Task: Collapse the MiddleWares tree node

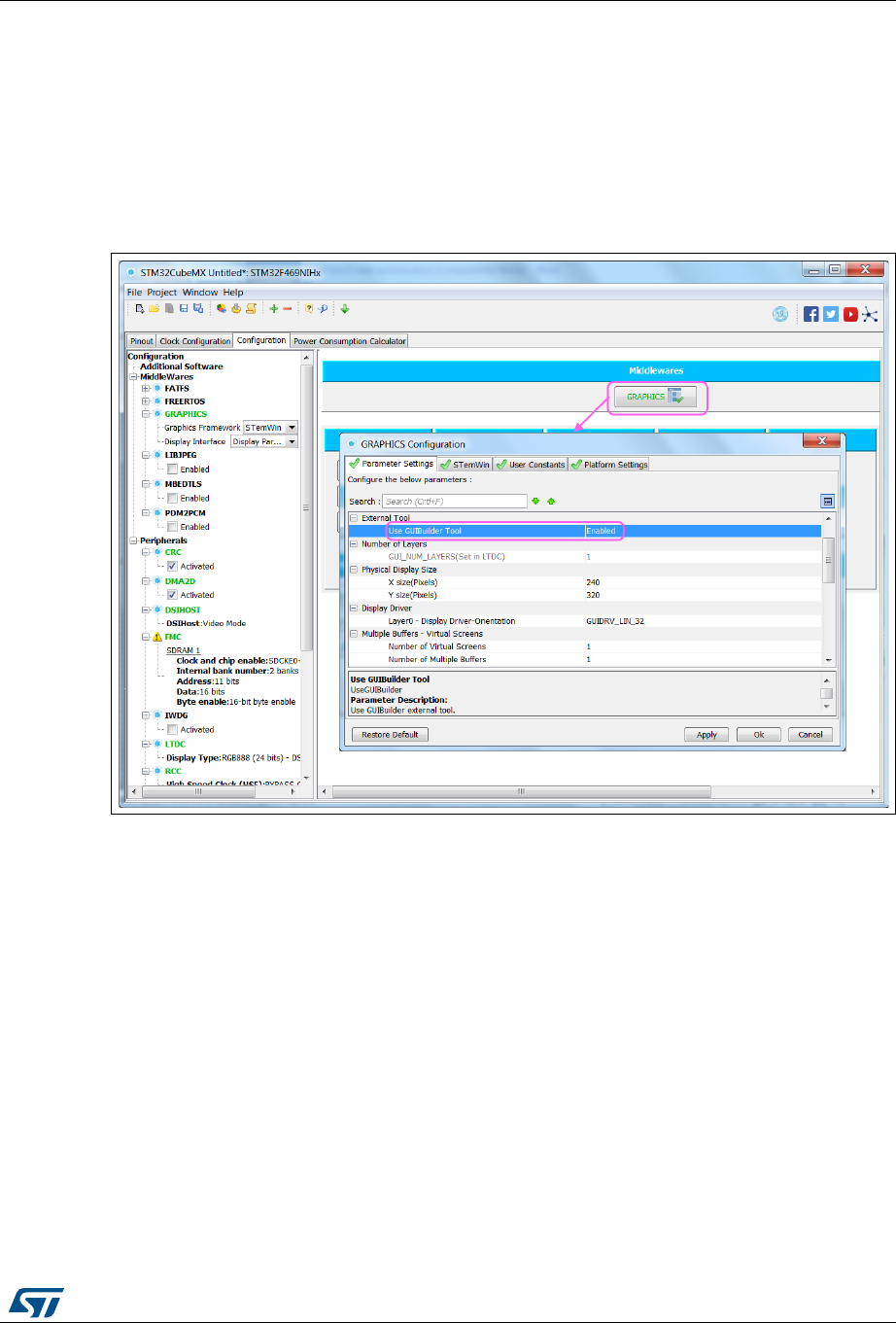Action: tap(134, 377)
